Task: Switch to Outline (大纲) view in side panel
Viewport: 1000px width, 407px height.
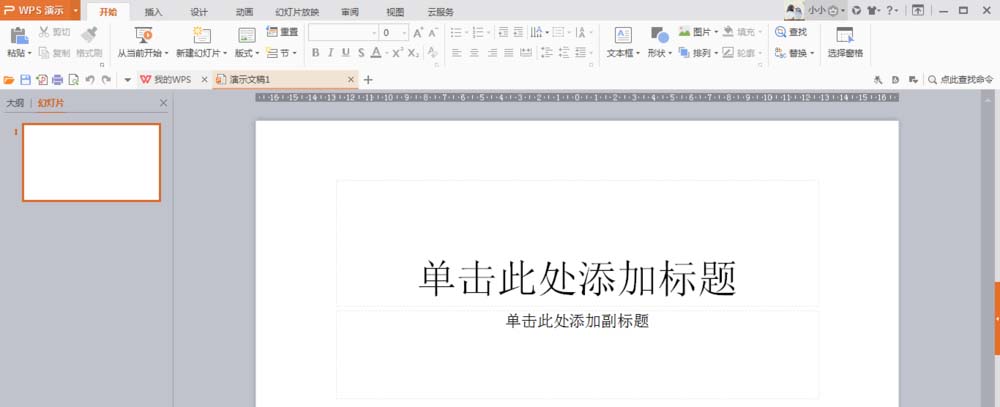Action: tap(15, 103)
